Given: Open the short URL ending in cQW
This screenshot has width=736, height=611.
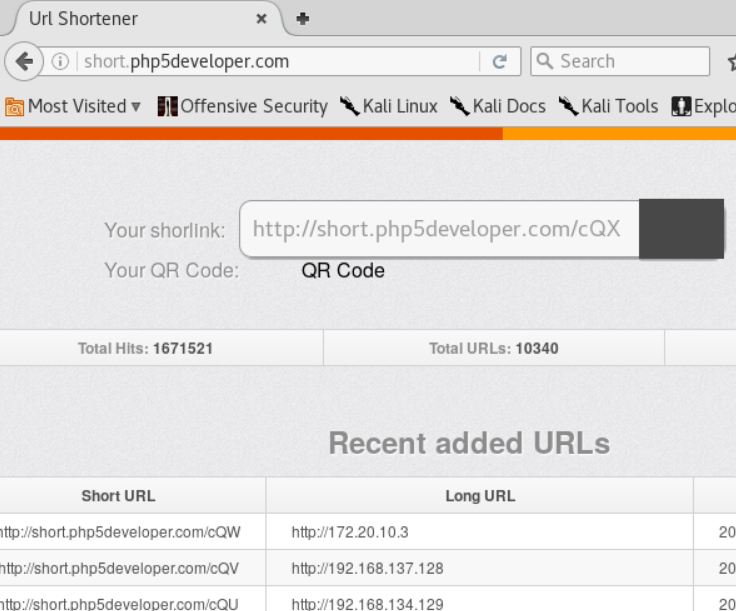Looking at the screenshot, I should (119, 533).
